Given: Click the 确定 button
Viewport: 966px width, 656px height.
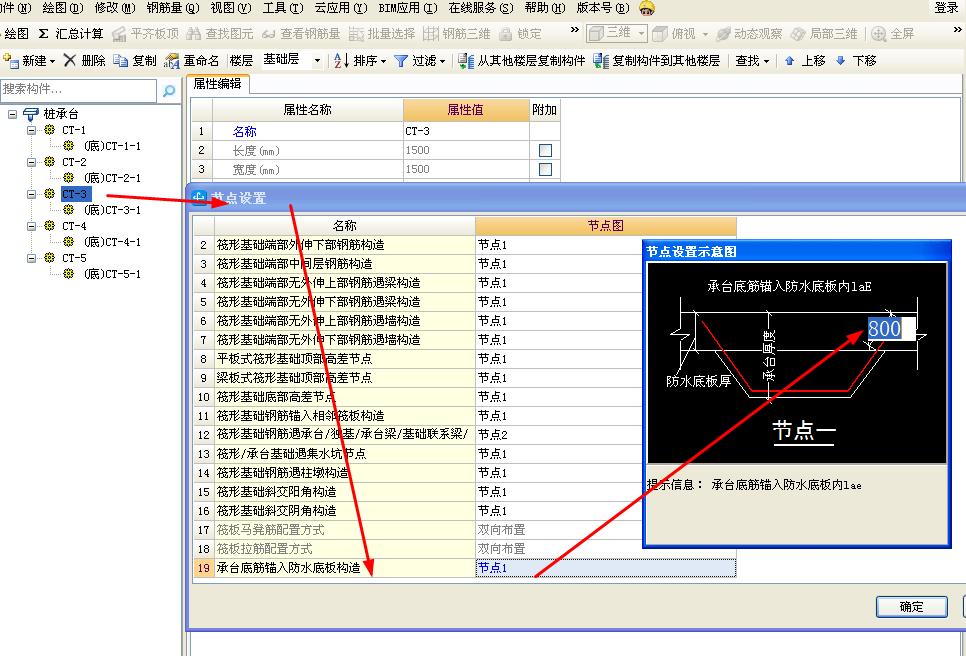Looking at the screenshot, I should [x=912, y=607].
